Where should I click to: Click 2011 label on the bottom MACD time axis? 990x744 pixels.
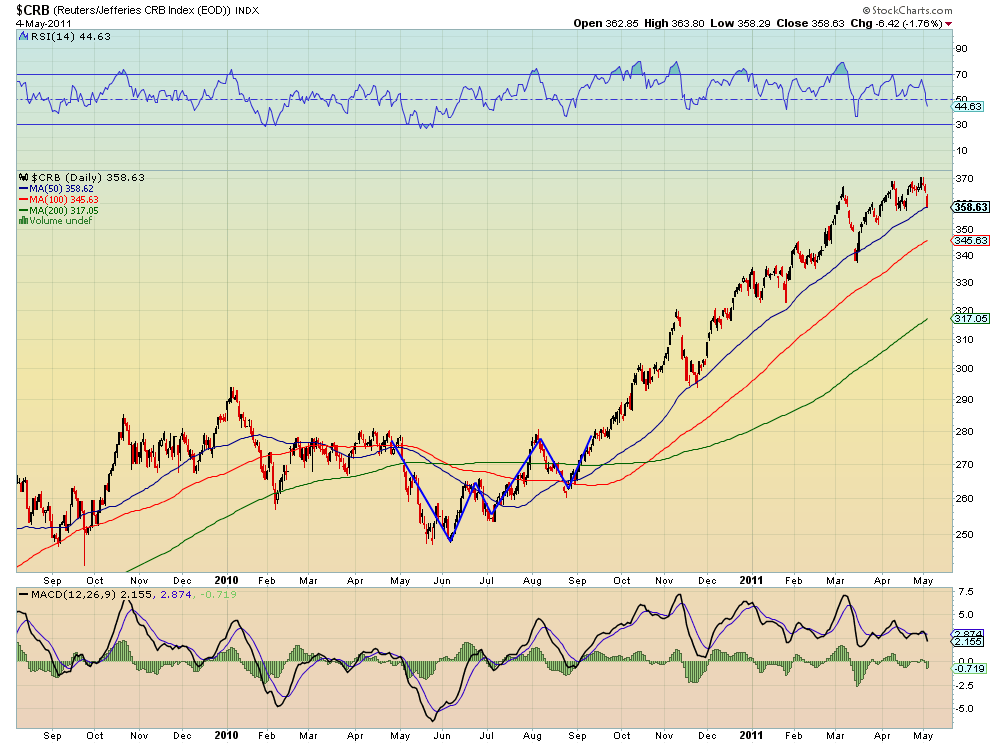pyautogui.click(x=751, y=735)
